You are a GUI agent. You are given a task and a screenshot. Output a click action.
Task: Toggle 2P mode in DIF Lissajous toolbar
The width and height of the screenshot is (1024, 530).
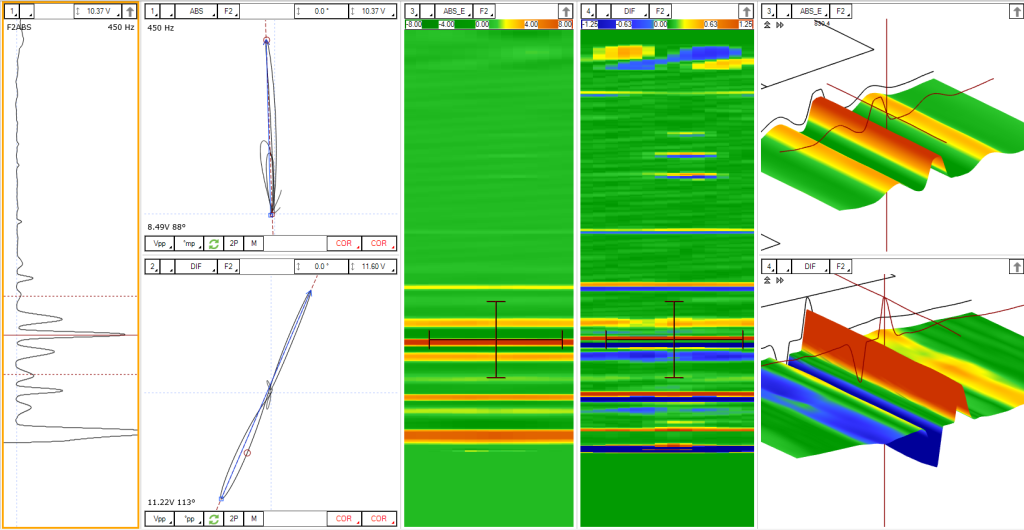[x=233, y=519]
